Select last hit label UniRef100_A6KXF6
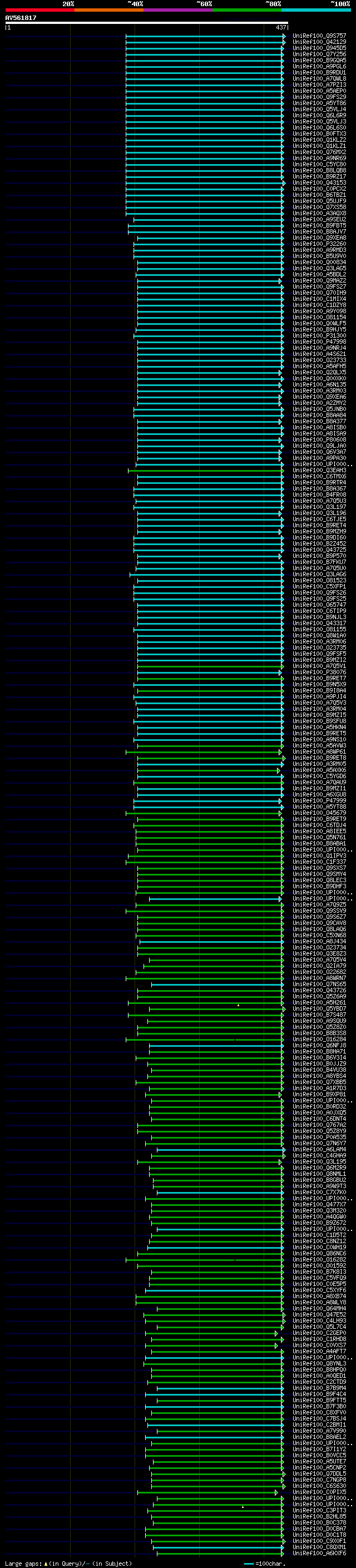This screenshot has height=1568, width=356. tap(319, 1553)
